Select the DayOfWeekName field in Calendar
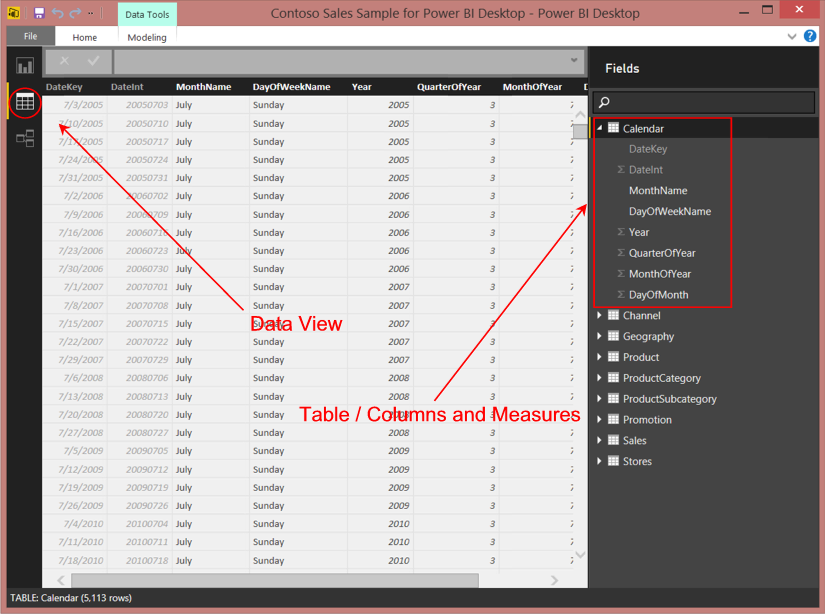This screenshot has height=614, width=825. tap(670, 211)
